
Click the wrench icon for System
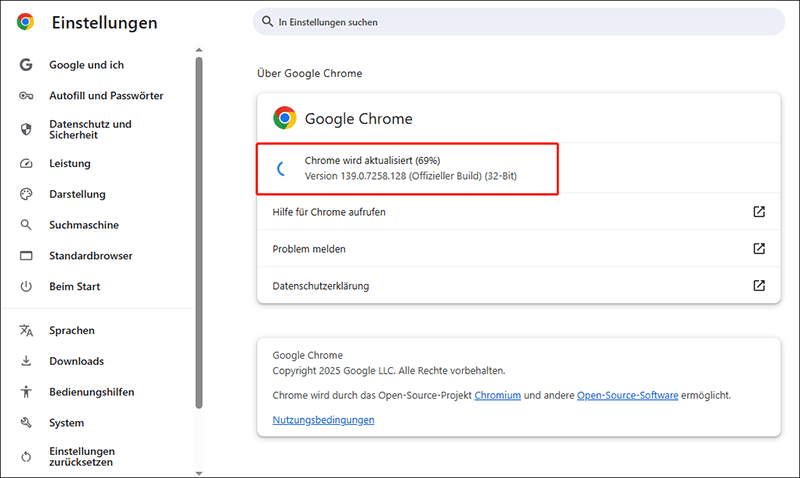coord(26,422)
